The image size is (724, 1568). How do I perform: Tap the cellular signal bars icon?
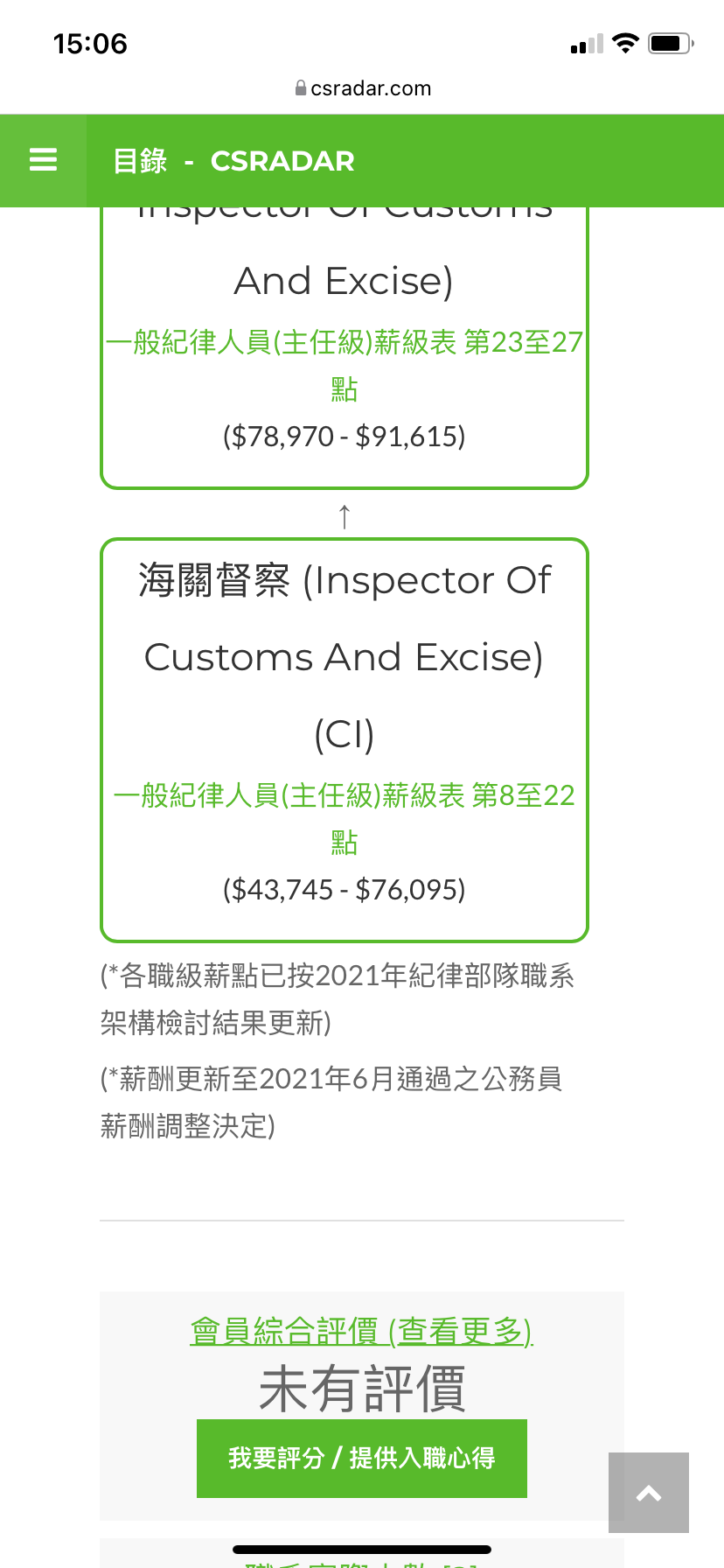[x=587, y=45]
